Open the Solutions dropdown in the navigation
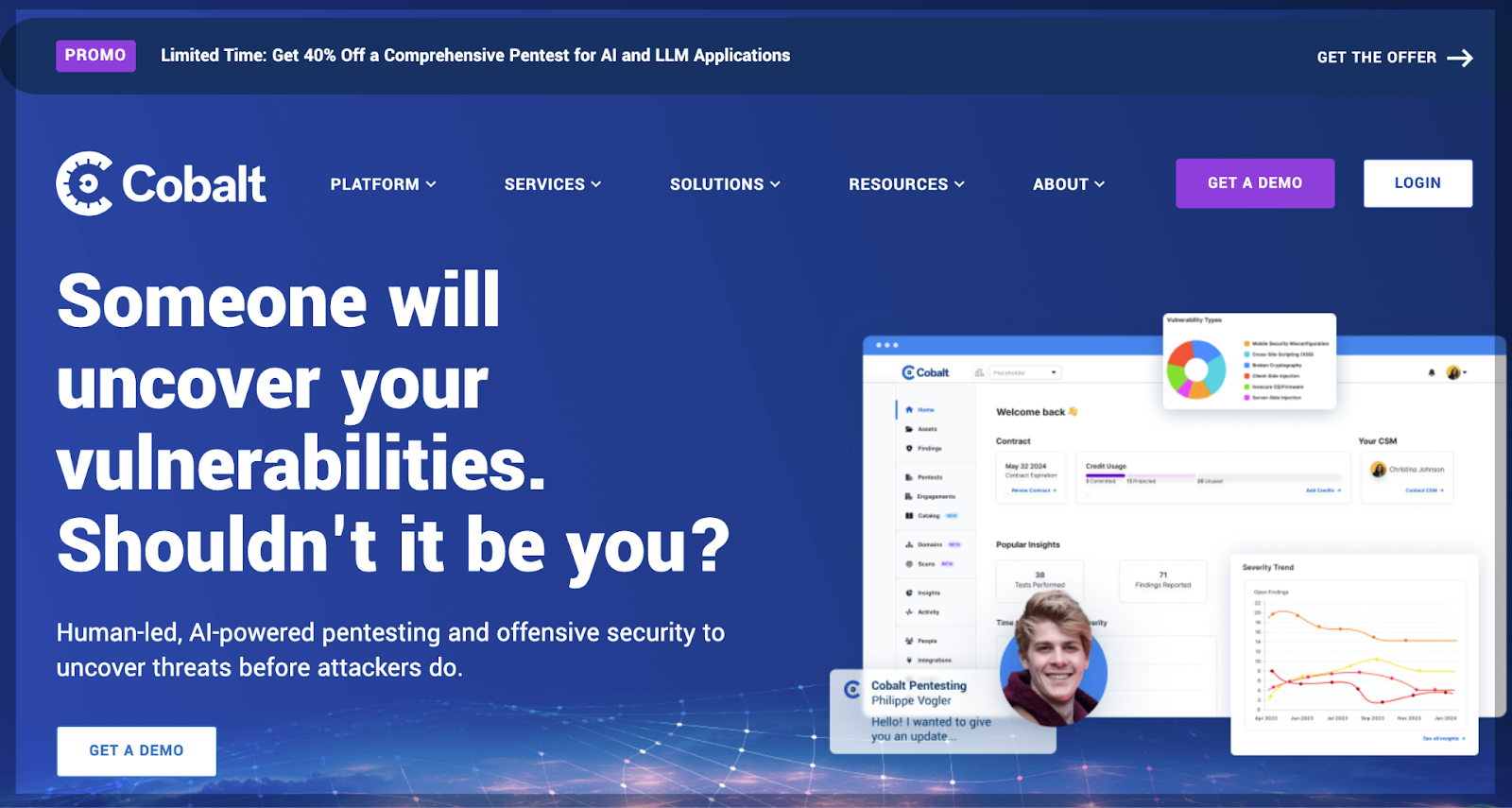The height and width of the screenshot is (808, 1512). (x=725, y=184)
